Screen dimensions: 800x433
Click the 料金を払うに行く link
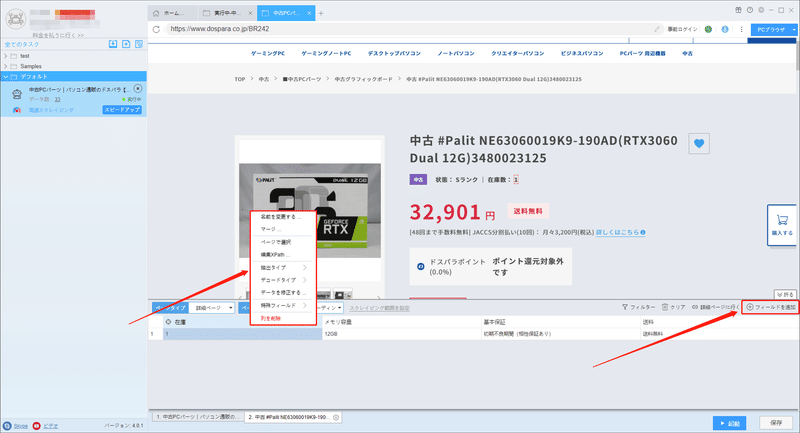(x=58, y=36)
